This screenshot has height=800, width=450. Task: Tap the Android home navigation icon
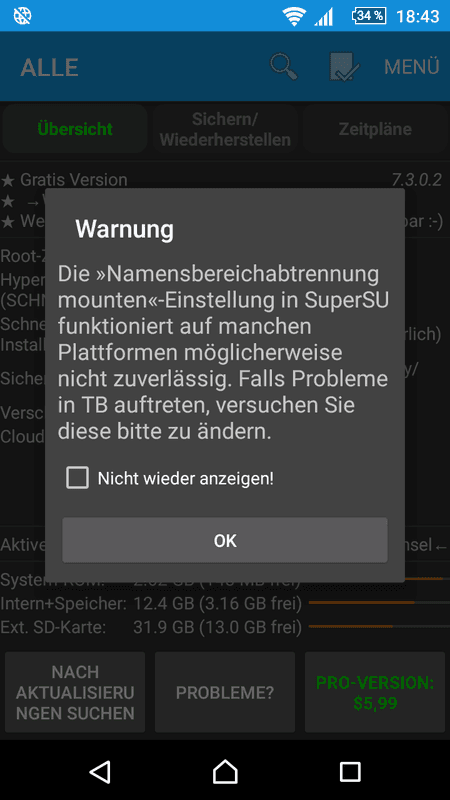pyautogui.click(x=225, y=771)
